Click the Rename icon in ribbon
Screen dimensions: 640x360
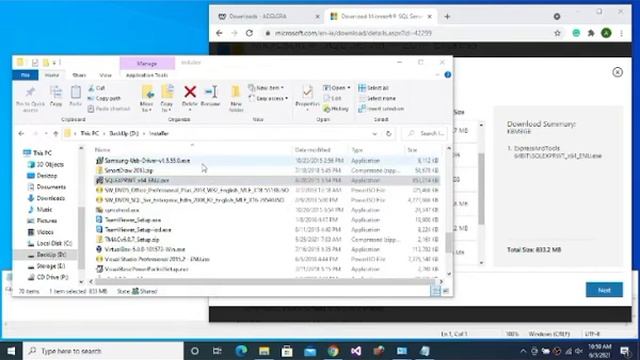tap(211, 92)
